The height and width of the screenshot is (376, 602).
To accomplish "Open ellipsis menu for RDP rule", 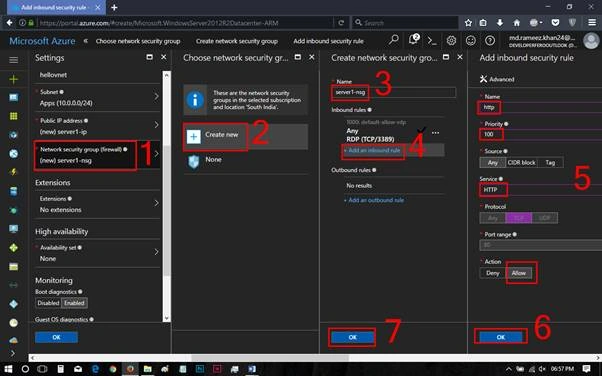I will coord(435,133).
